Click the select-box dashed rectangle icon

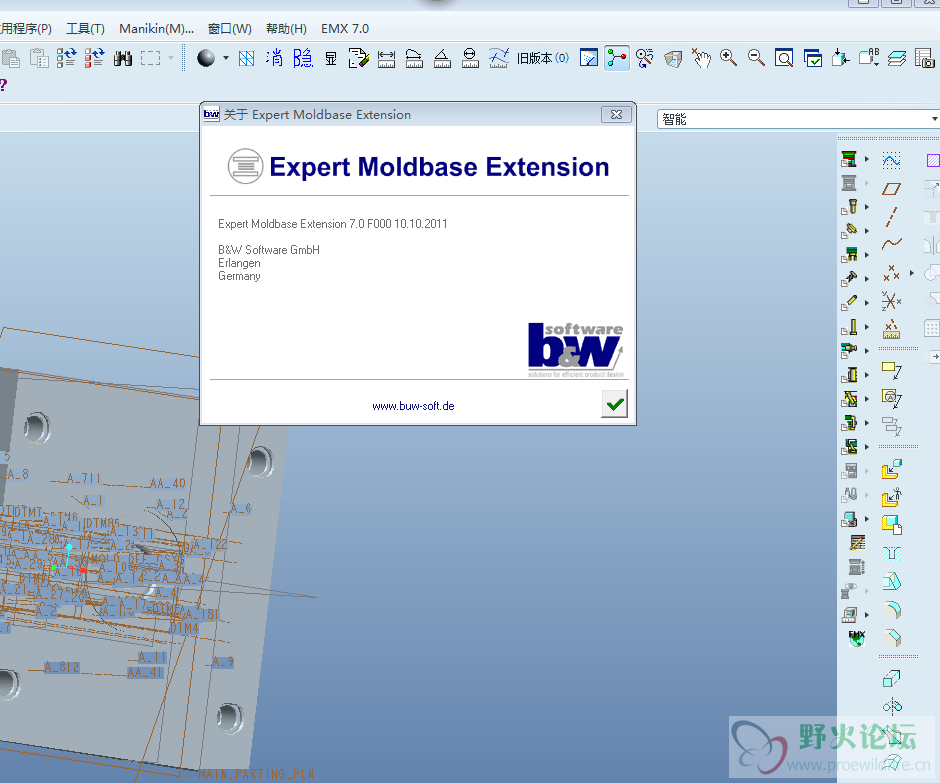click(x=150, y=58)
